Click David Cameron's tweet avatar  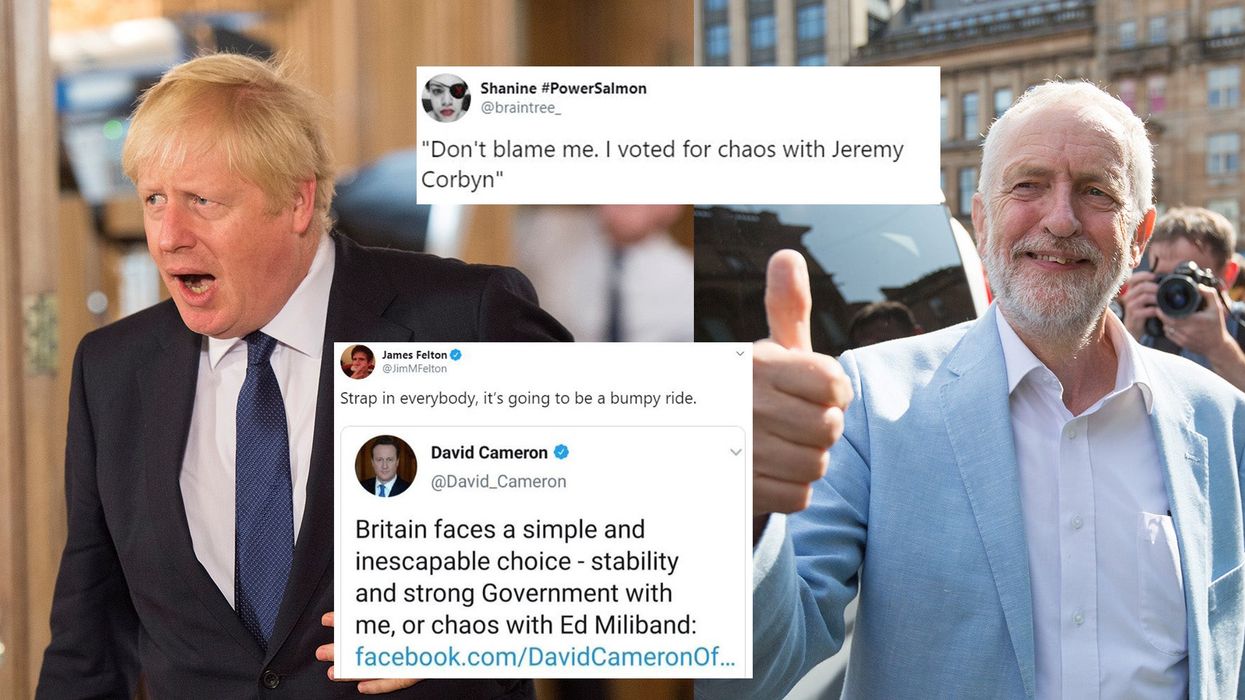click(x=385, y=466)
